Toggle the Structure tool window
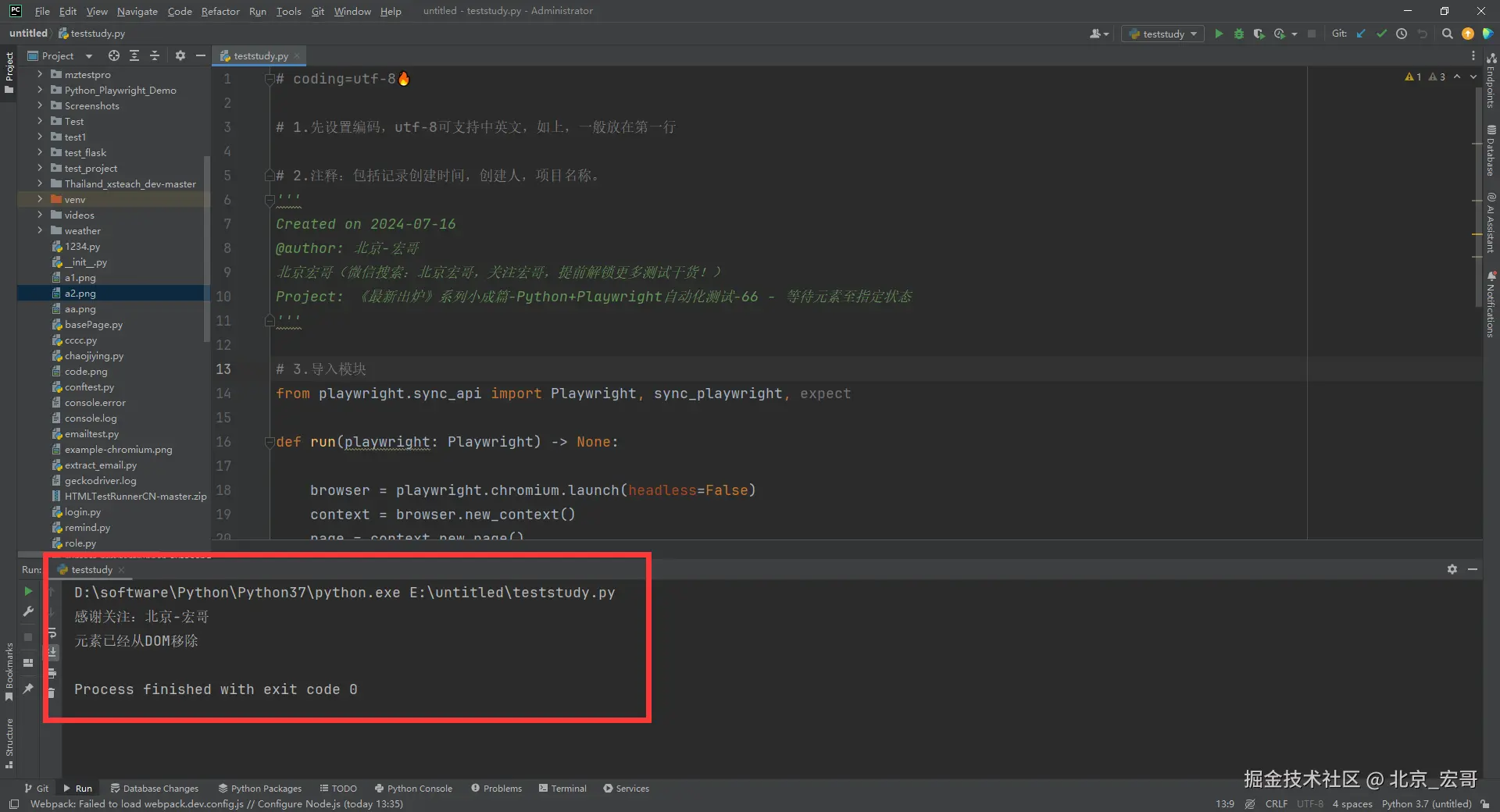Screen dimensions: 1500x812 [x=9, y=743]
